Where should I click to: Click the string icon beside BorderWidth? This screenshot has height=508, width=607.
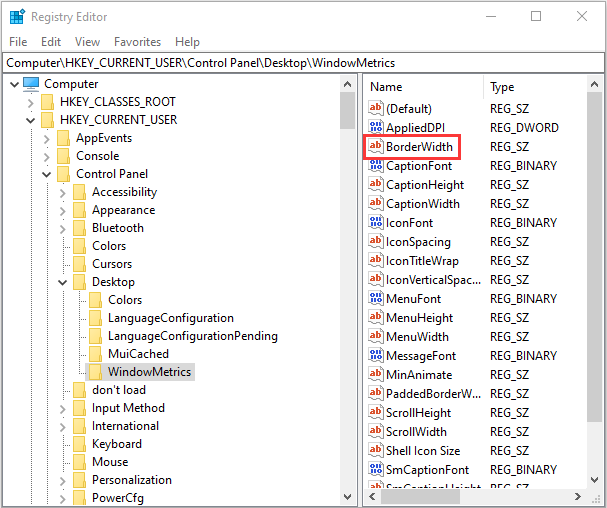point(376,147)
